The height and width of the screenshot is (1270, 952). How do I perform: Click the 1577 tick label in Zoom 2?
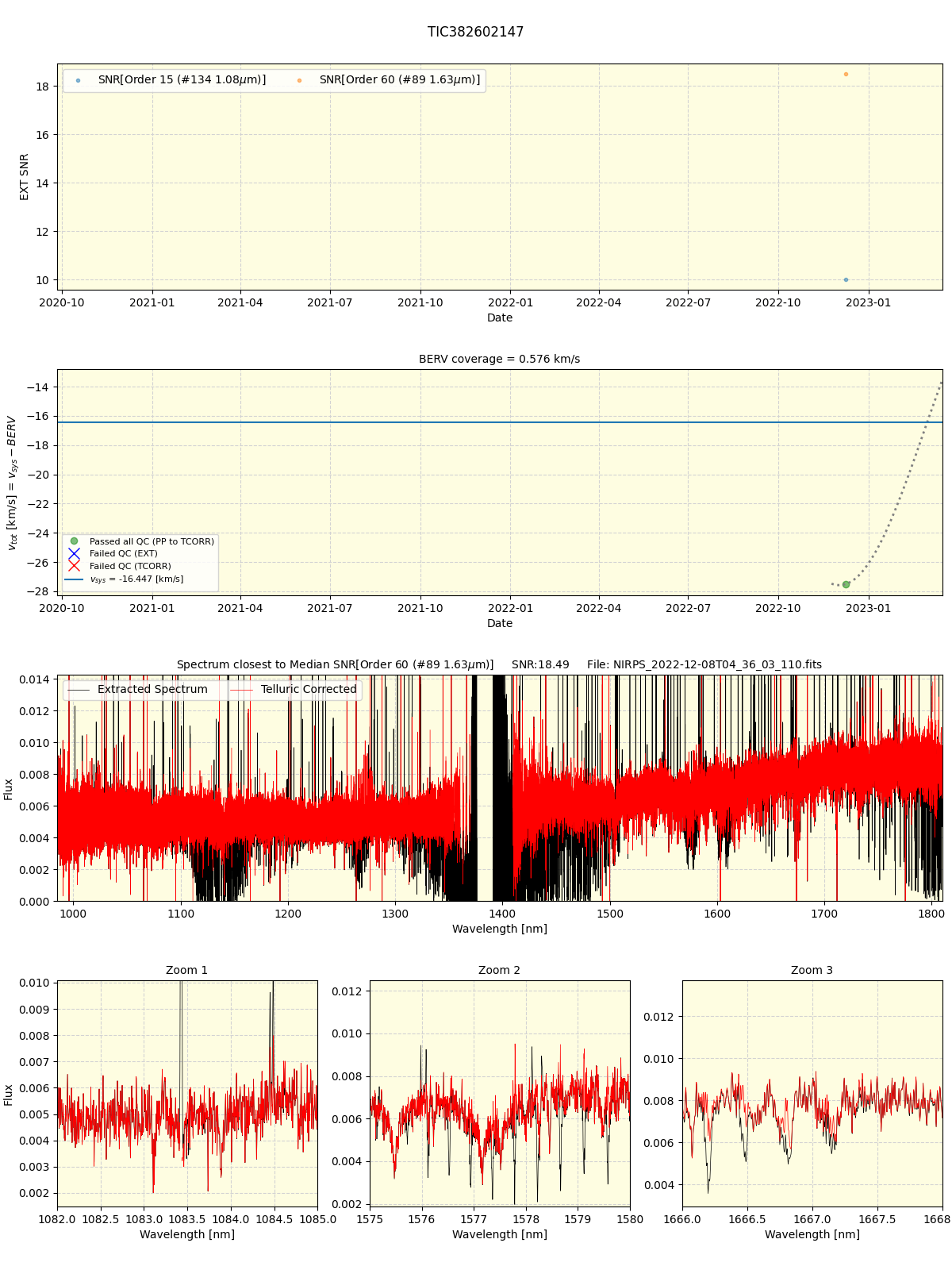(474, 1218)
